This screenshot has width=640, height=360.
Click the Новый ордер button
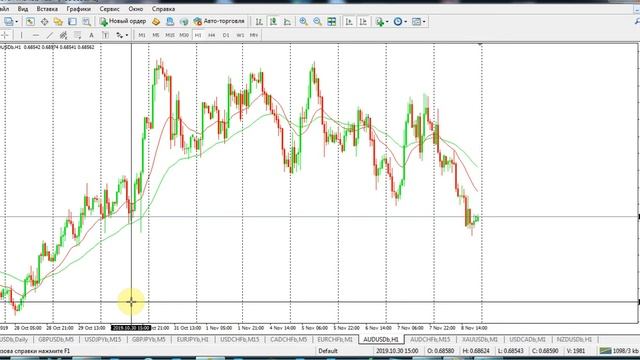click(x=123, y=21)
